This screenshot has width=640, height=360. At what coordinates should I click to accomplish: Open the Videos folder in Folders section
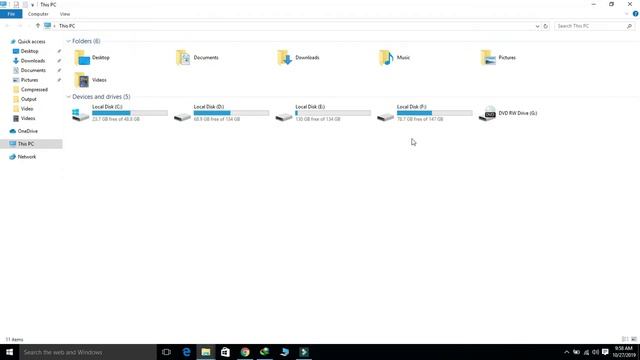(x=91, y=80)
